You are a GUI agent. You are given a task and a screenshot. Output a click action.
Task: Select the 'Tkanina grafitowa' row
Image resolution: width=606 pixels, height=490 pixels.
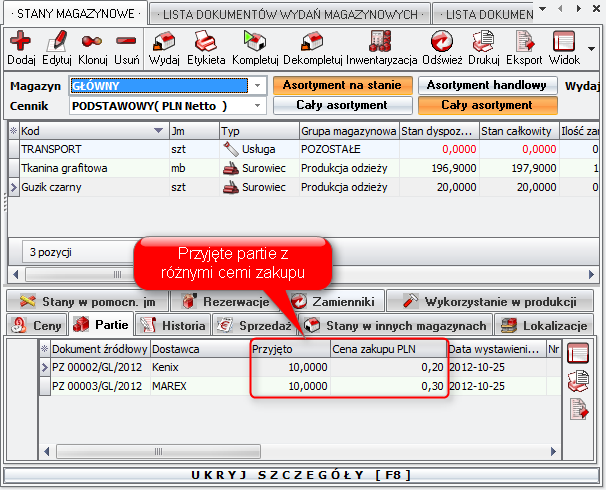click(x=66, y=168)
